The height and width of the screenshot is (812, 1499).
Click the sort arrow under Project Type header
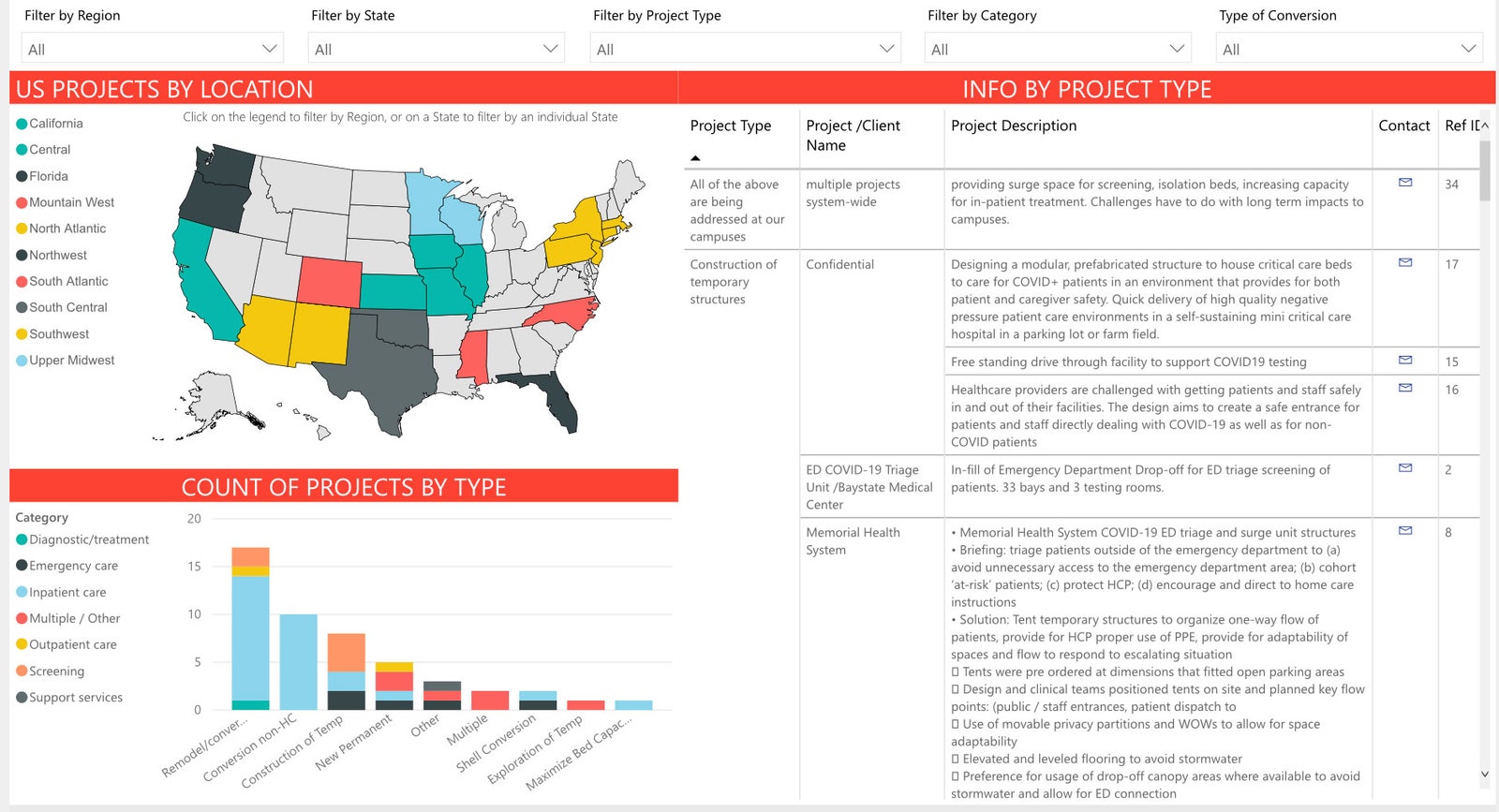tap(695, 158)
